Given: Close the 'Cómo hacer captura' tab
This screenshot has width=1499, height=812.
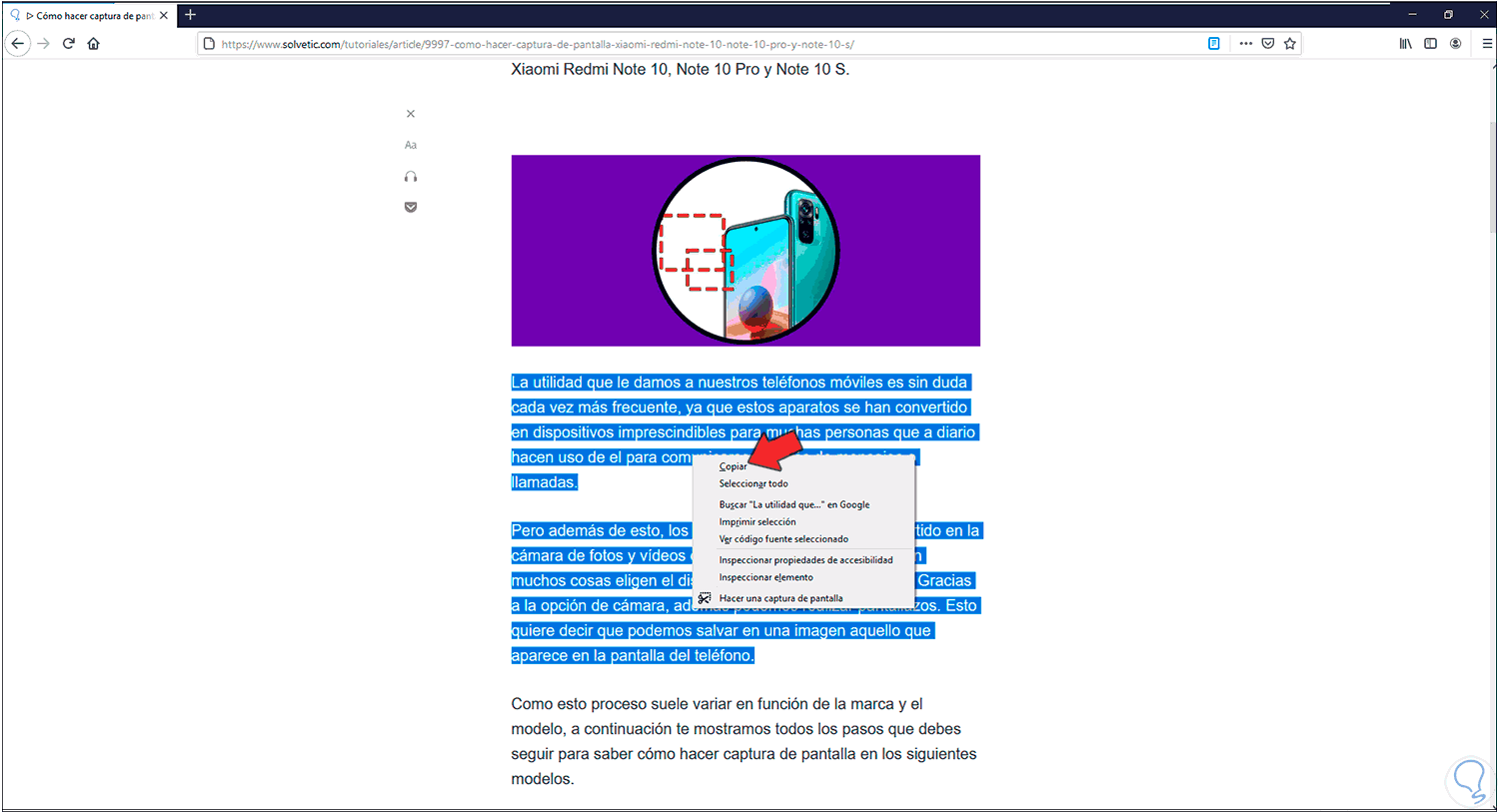Looking at the screenshot, I should pyautogui.click(x=164, y=16).
